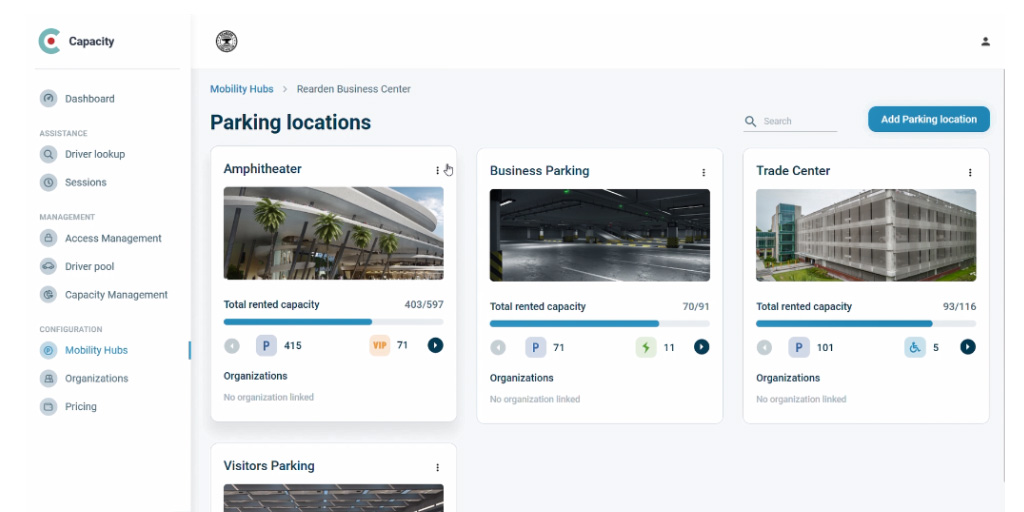This screenshot has height=512, width=1024.
Task: Select Organizations in the sidebar
Action: (96, 379)
